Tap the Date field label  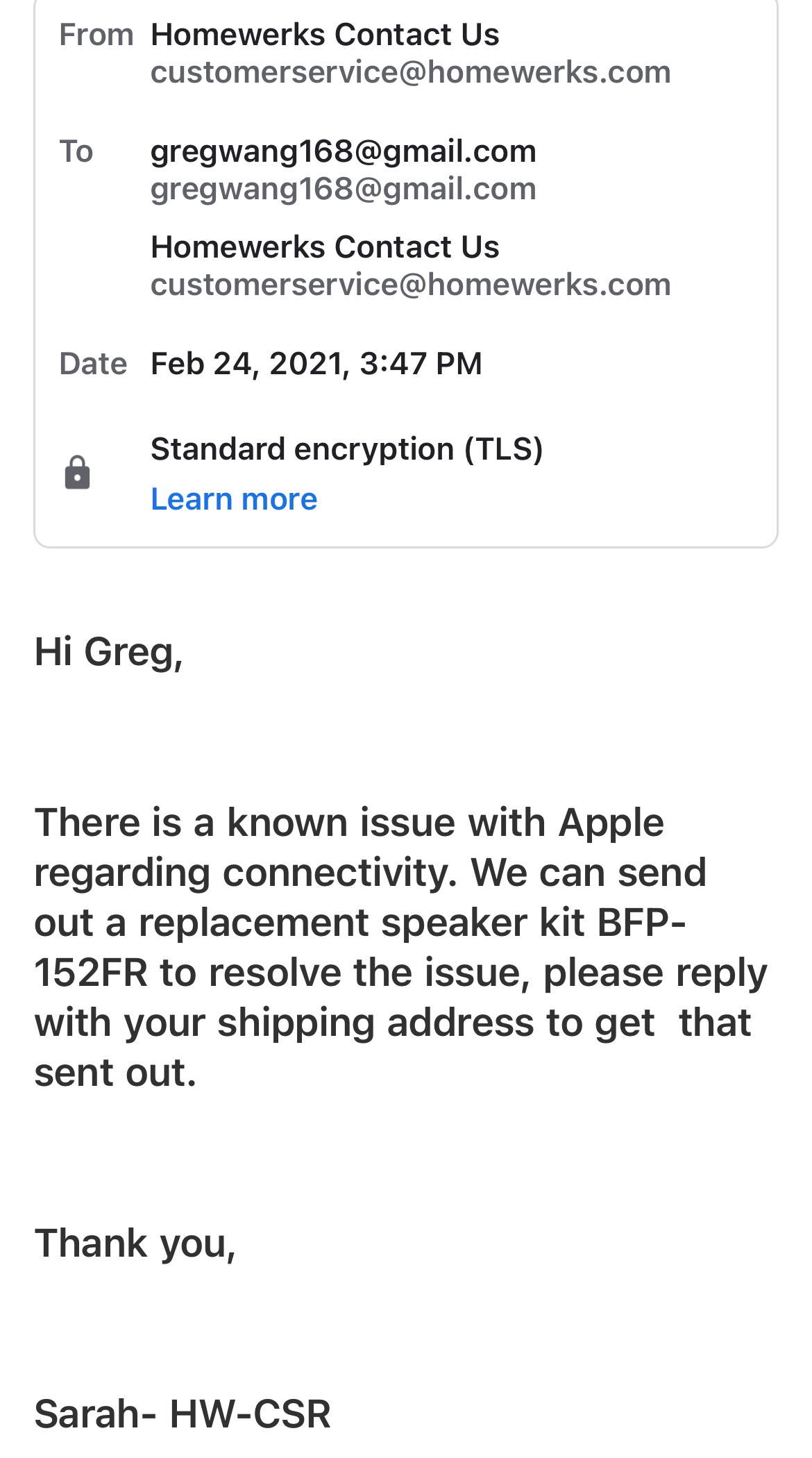tap(93, 364)
